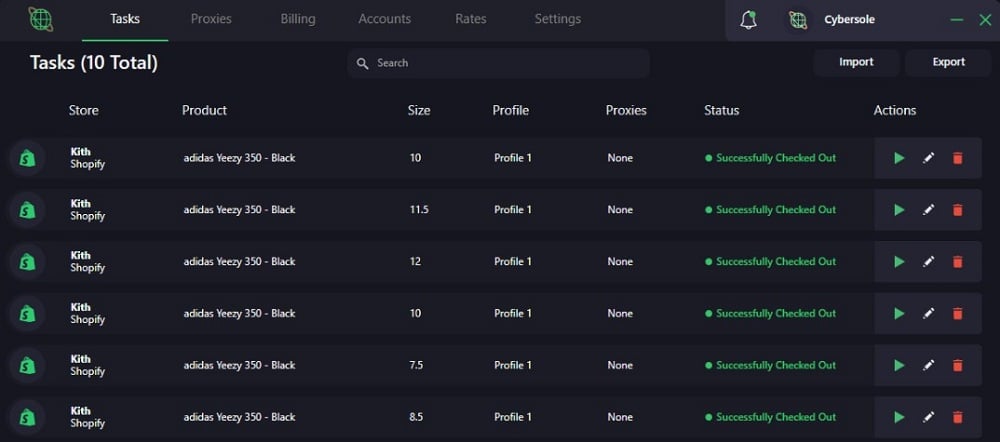Edit the size 11.5 task

[x=929, y=210]
